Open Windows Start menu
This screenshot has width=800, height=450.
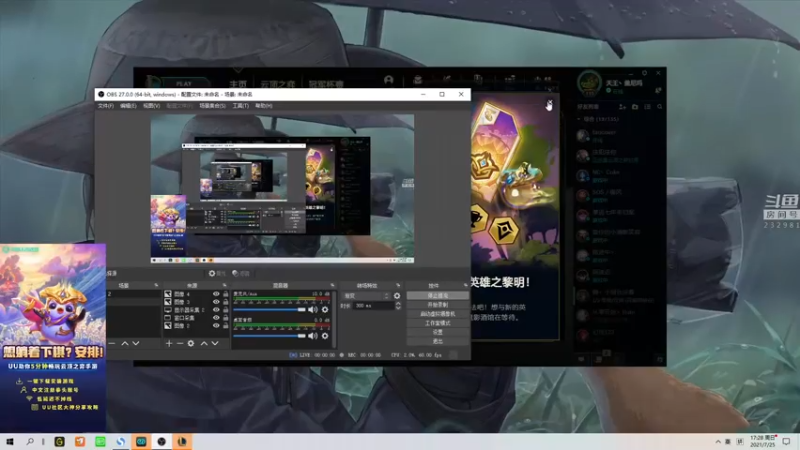click(10, 441)
